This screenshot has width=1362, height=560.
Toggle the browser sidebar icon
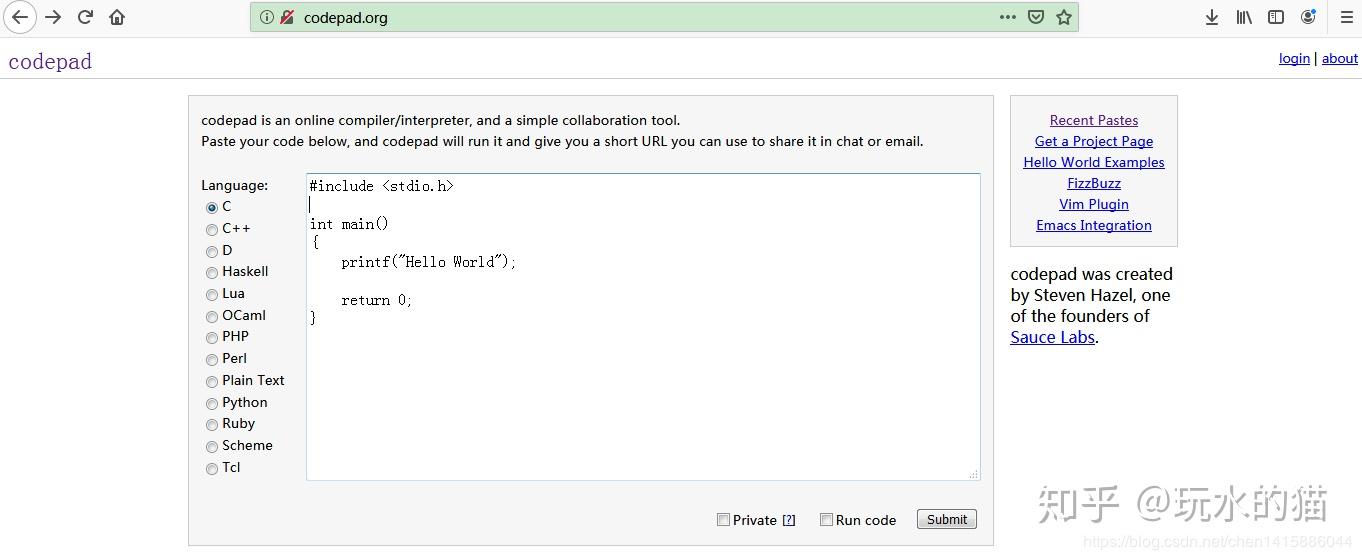[1276, 17]
